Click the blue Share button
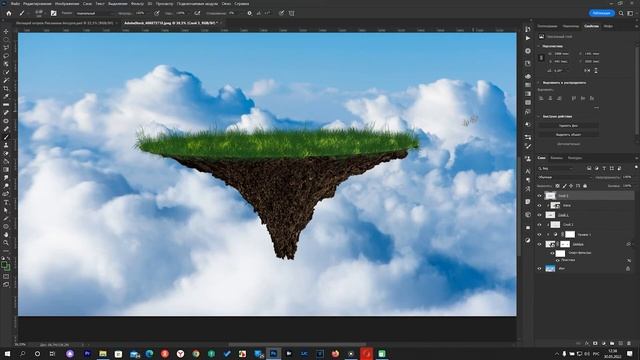This screenshot has height=360, width=640. point(602,13)
